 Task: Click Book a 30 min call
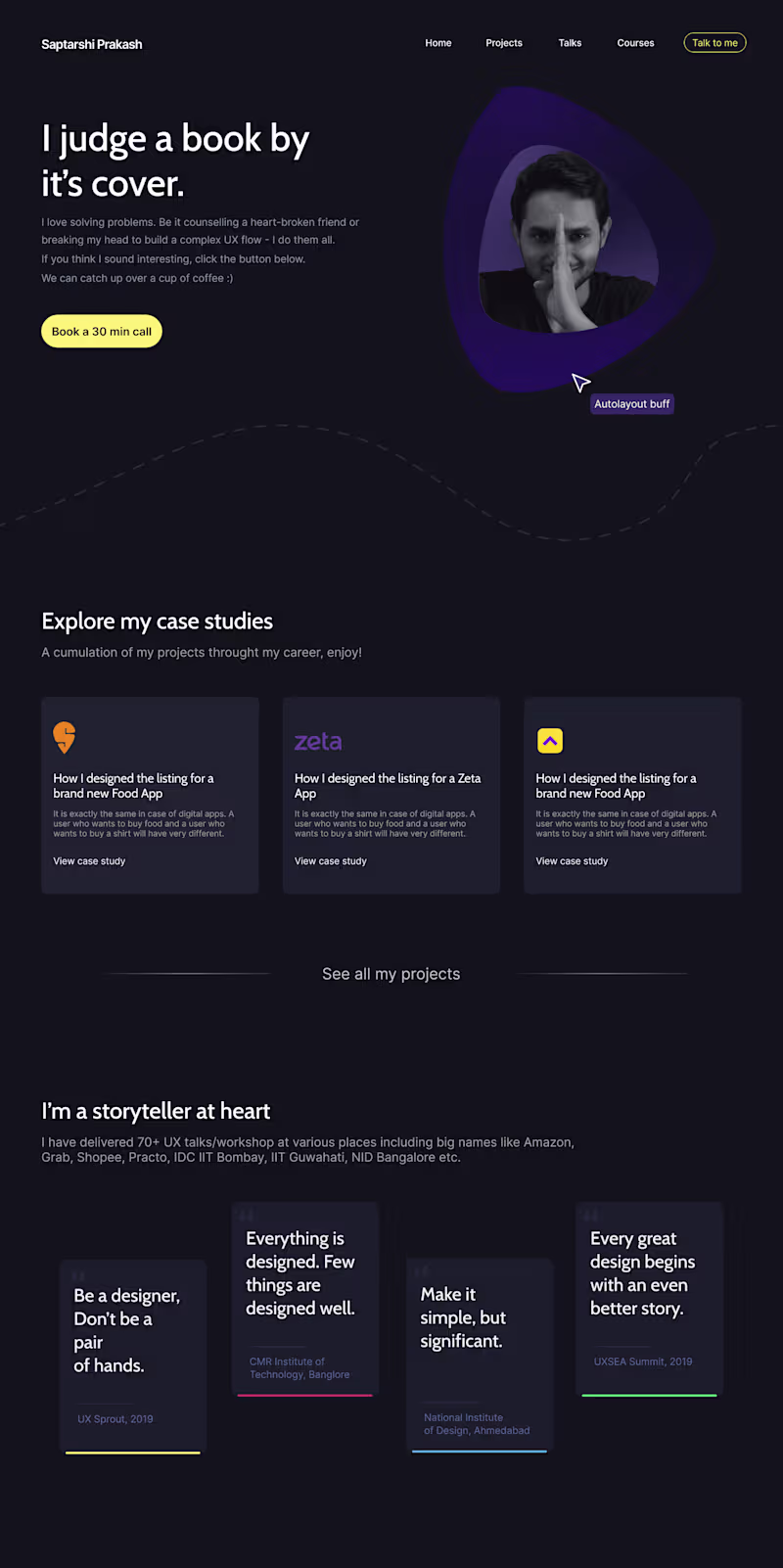click(102, 332)
